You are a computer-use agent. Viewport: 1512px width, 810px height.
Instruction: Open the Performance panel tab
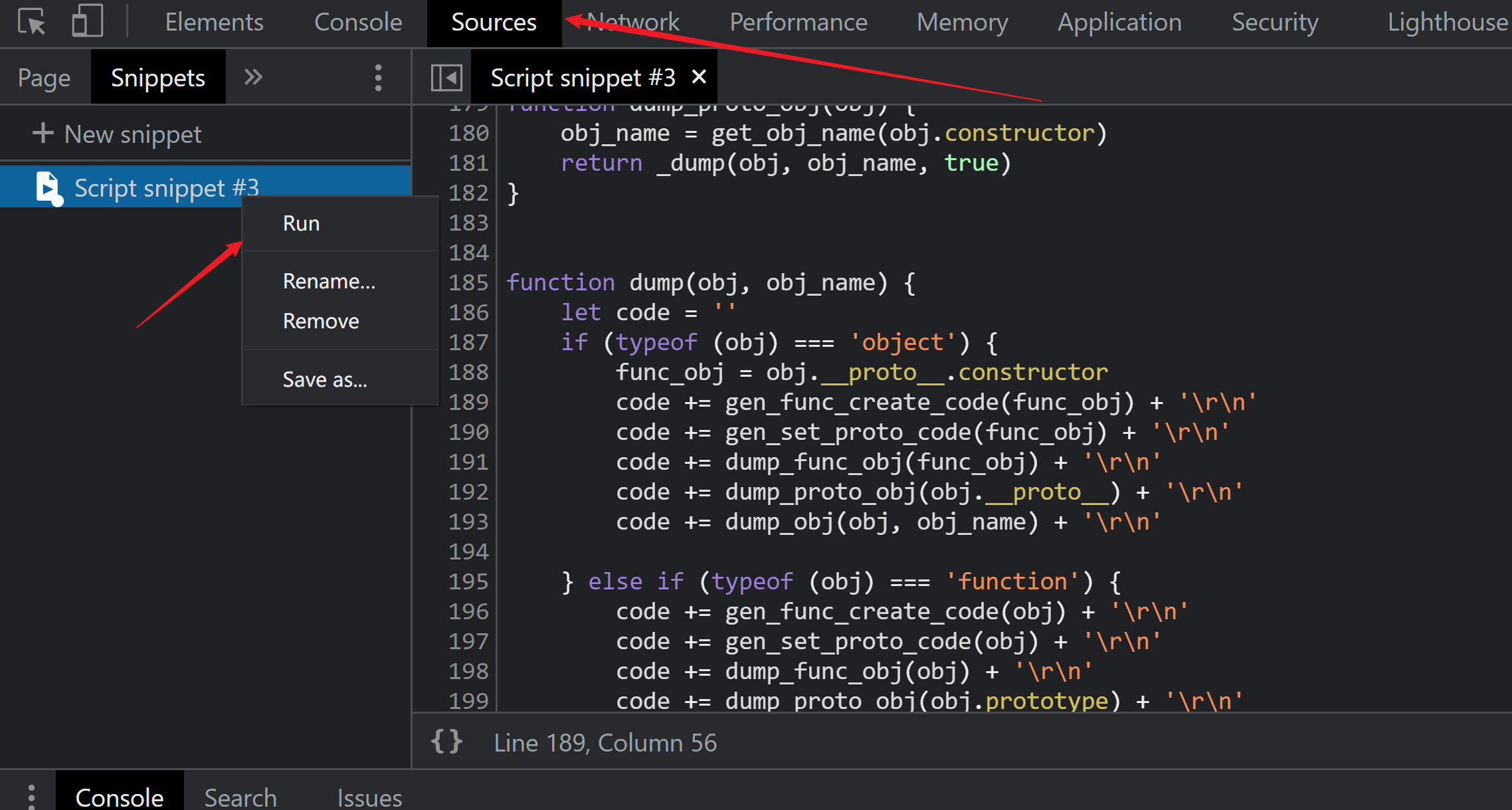(798, 23)
